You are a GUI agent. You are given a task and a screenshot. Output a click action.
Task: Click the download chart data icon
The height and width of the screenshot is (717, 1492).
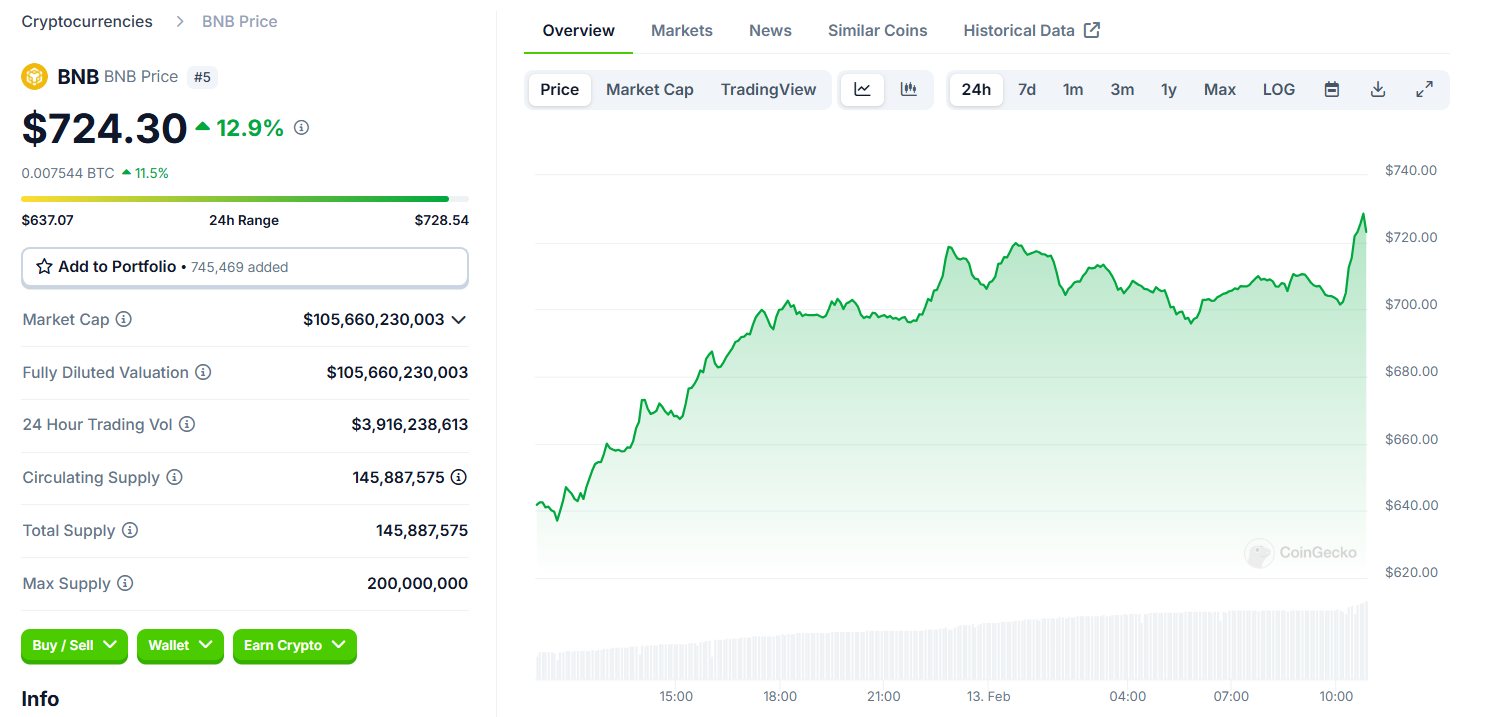pyautogui.click(x=1378, y=89)
